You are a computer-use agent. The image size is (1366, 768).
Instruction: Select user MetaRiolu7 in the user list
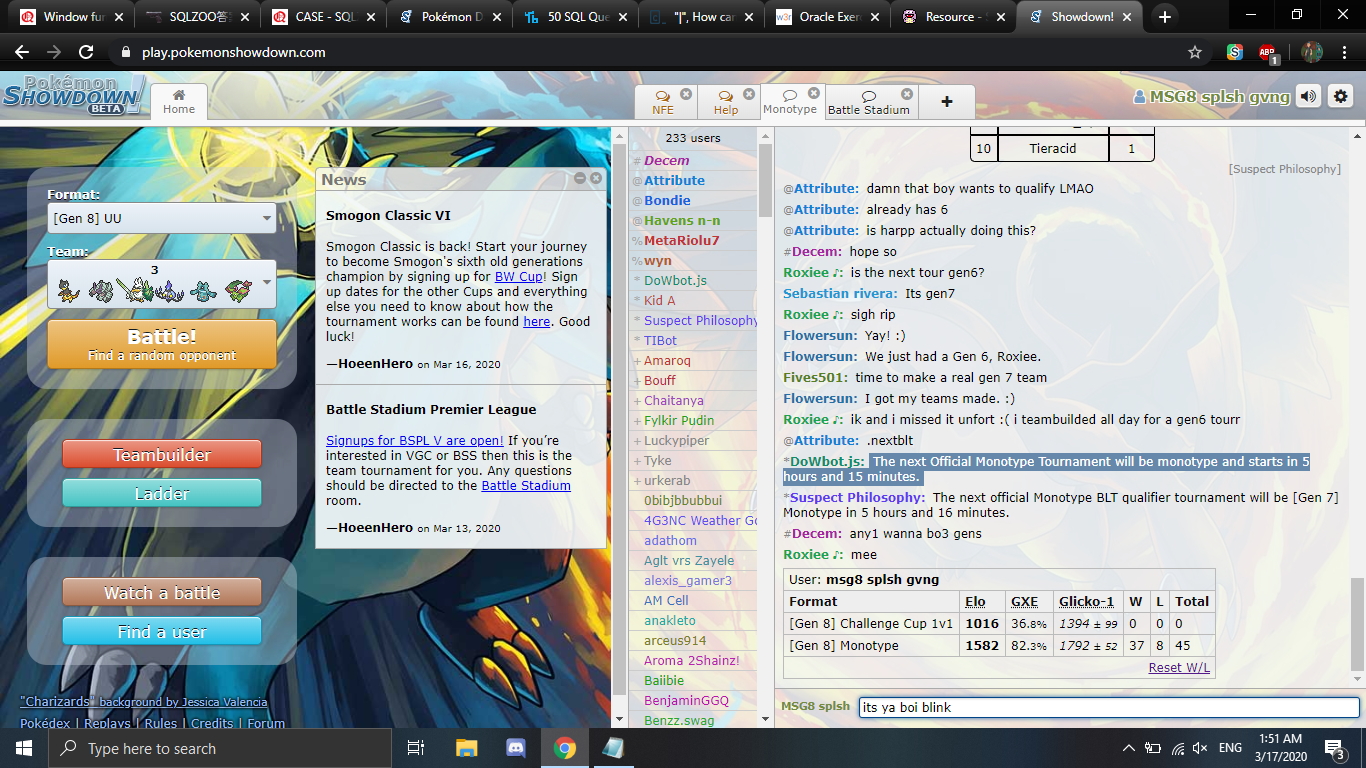(x=681, y=240)
